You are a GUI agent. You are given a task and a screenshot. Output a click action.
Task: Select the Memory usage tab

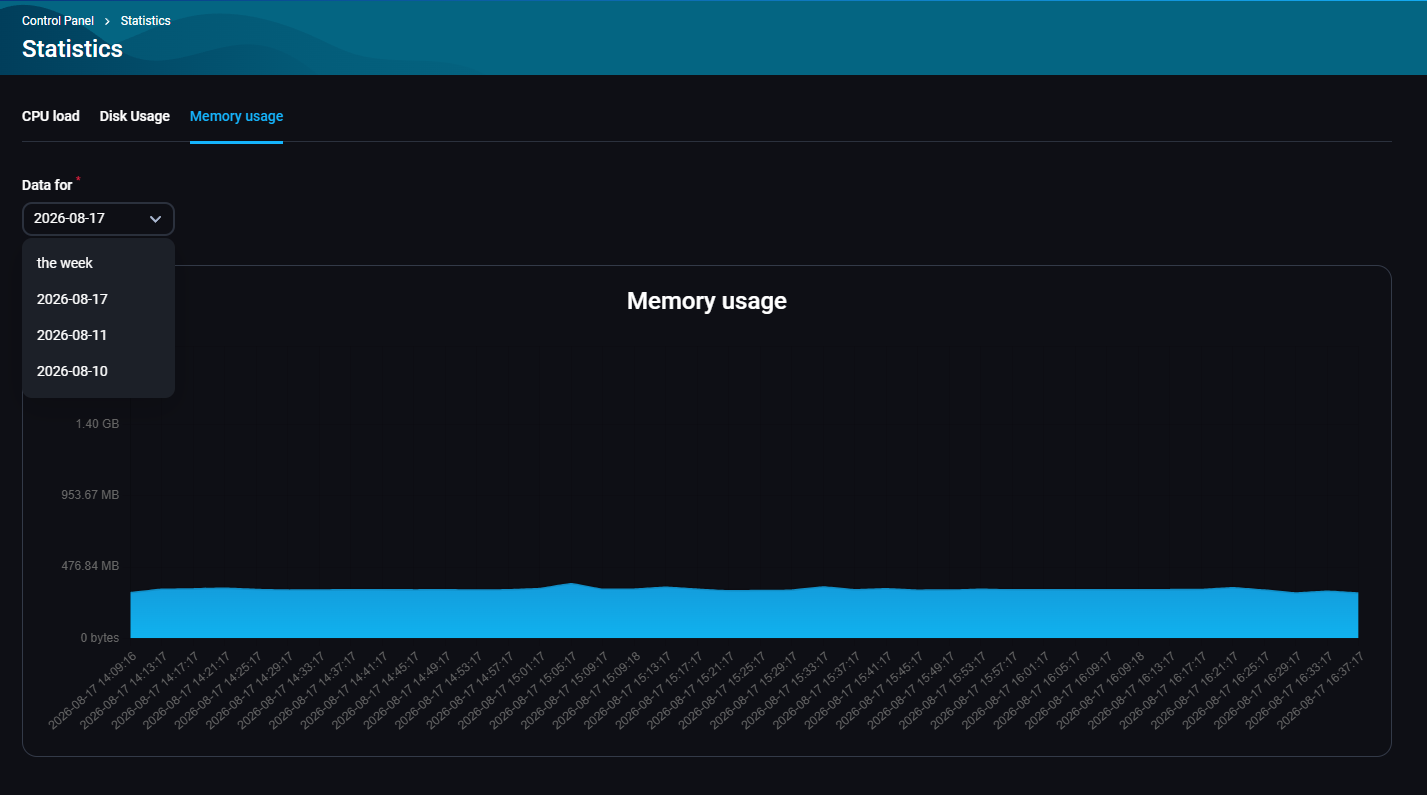(x=236, y=116)
